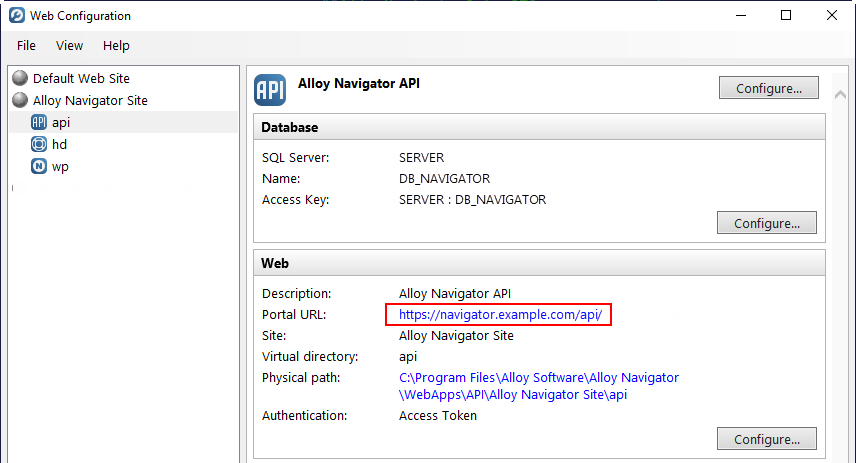
Task: Click the Alloy Navigator Site sphere icon
Action: [x=20, y=100]
